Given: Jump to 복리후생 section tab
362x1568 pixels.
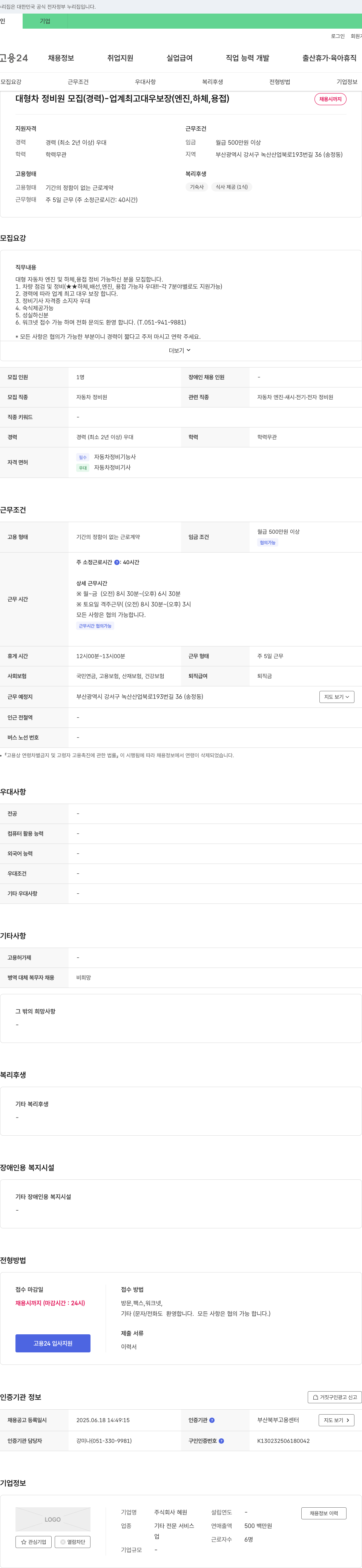Looking at the screenshot, I should (x=213, y=81).
